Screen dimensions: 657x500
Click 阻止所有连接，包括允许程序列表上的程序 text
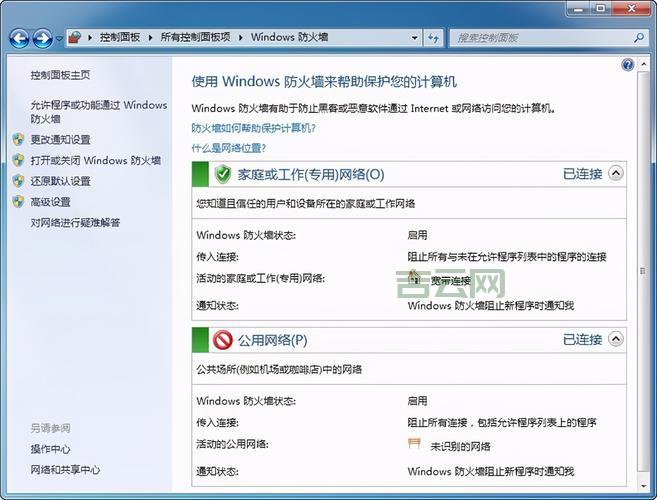502,422
